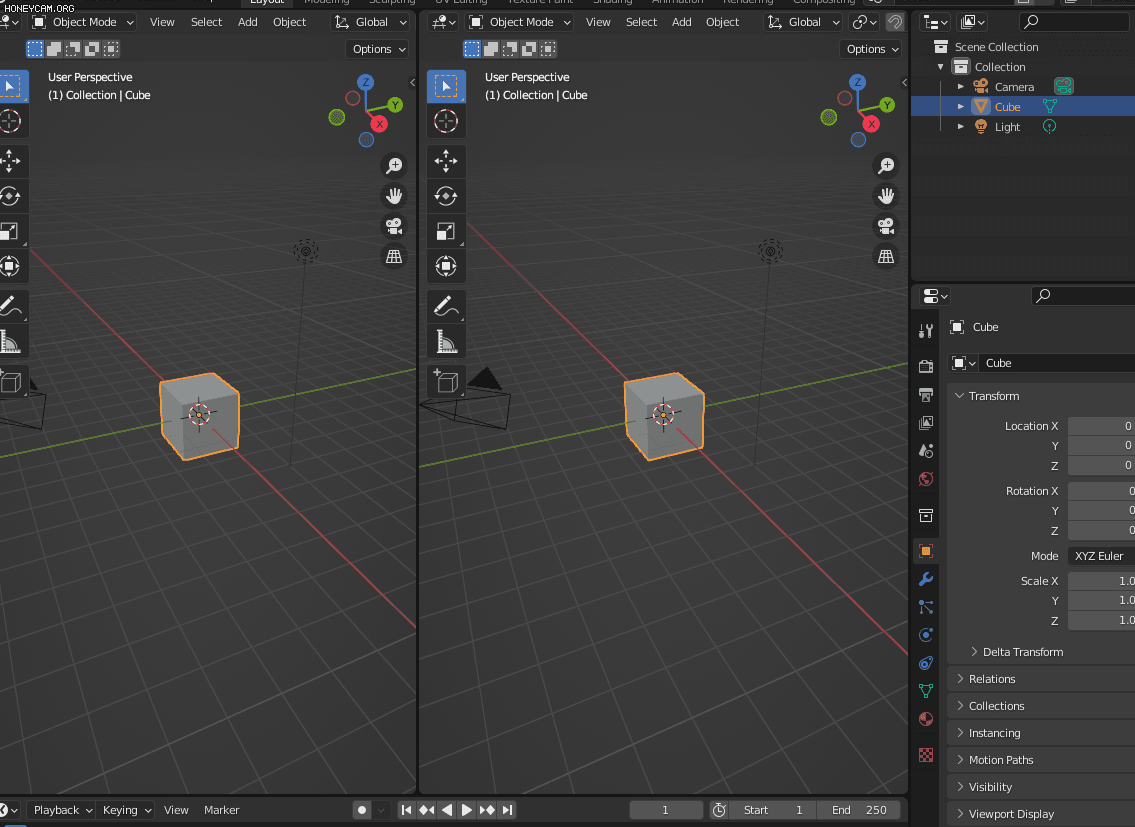The height and width of the screenshot is (827, 1135).
Task: Choose Extend selection mode in left viewport
Action: 54,49
